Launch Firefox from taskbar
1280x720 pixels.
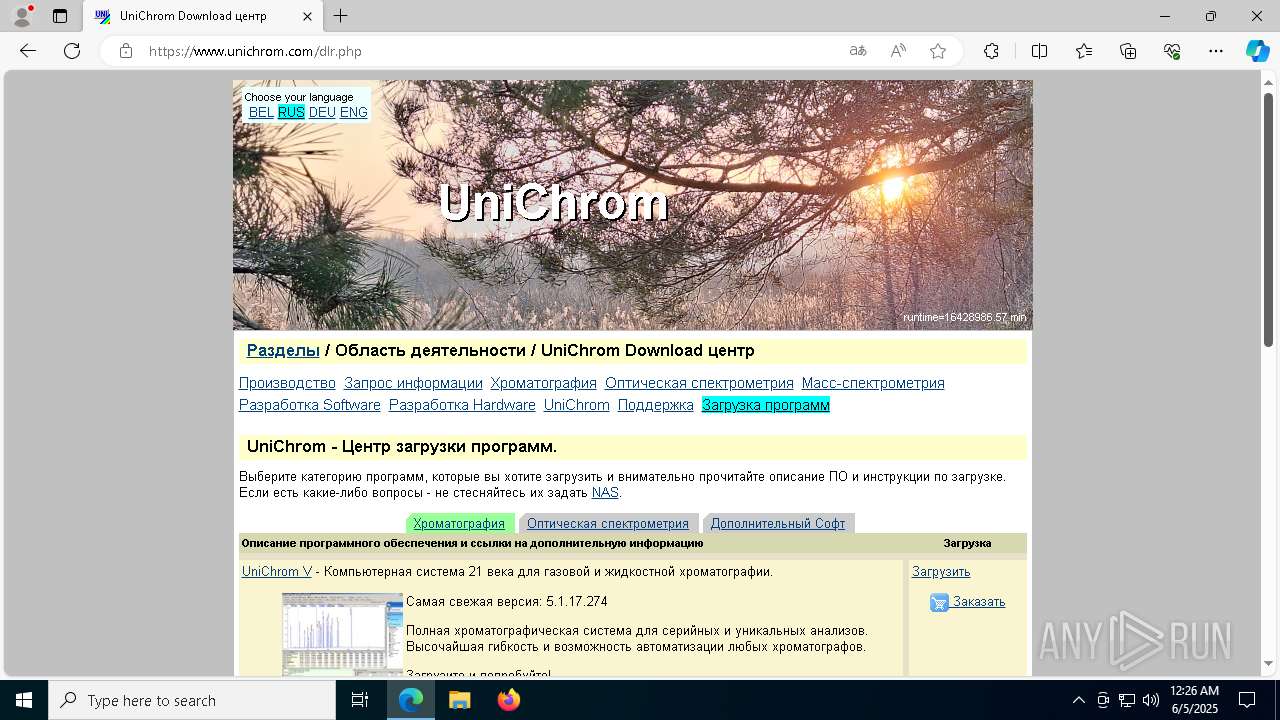click(x=509, y=700)
